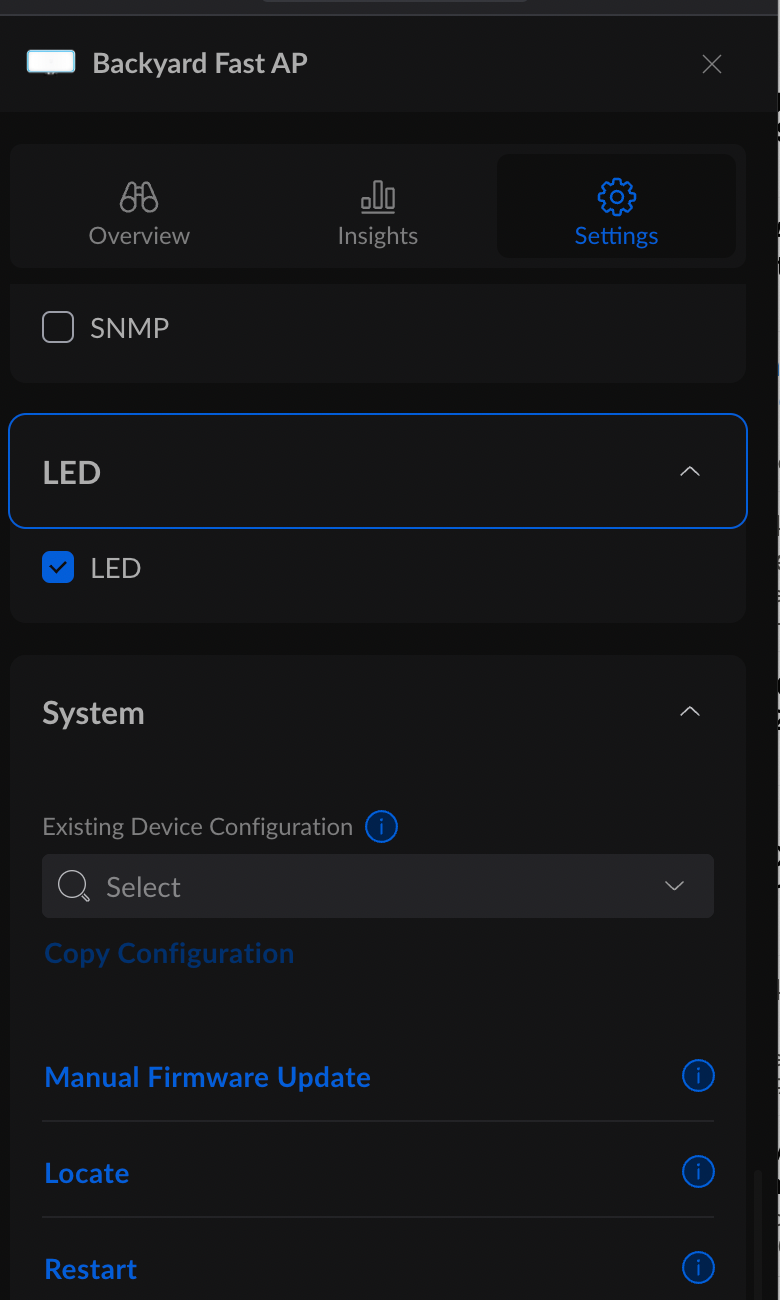Screen dimensions: 780x1300
Task: Click info icon beside Existing Device Configuration
Action: pyautogui.click(x=381, y=827)
